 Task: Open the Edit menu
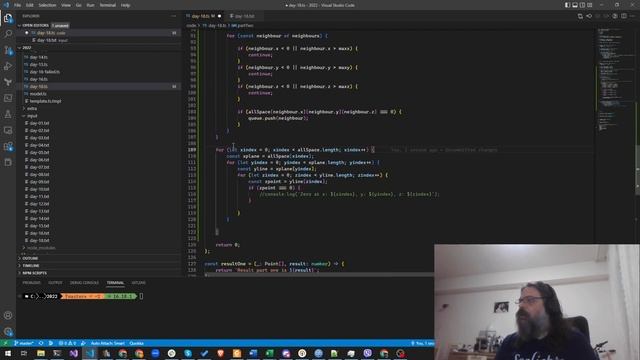click(x=30, y=5)
